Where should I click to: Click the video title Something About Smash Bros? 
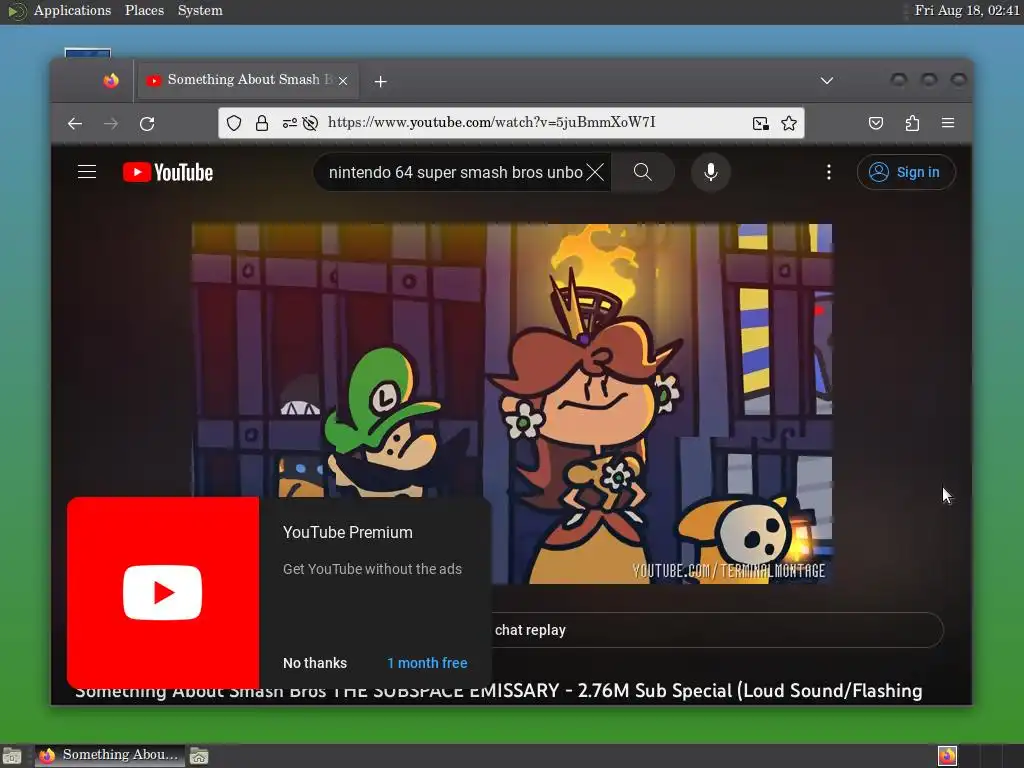click(498, 691)
